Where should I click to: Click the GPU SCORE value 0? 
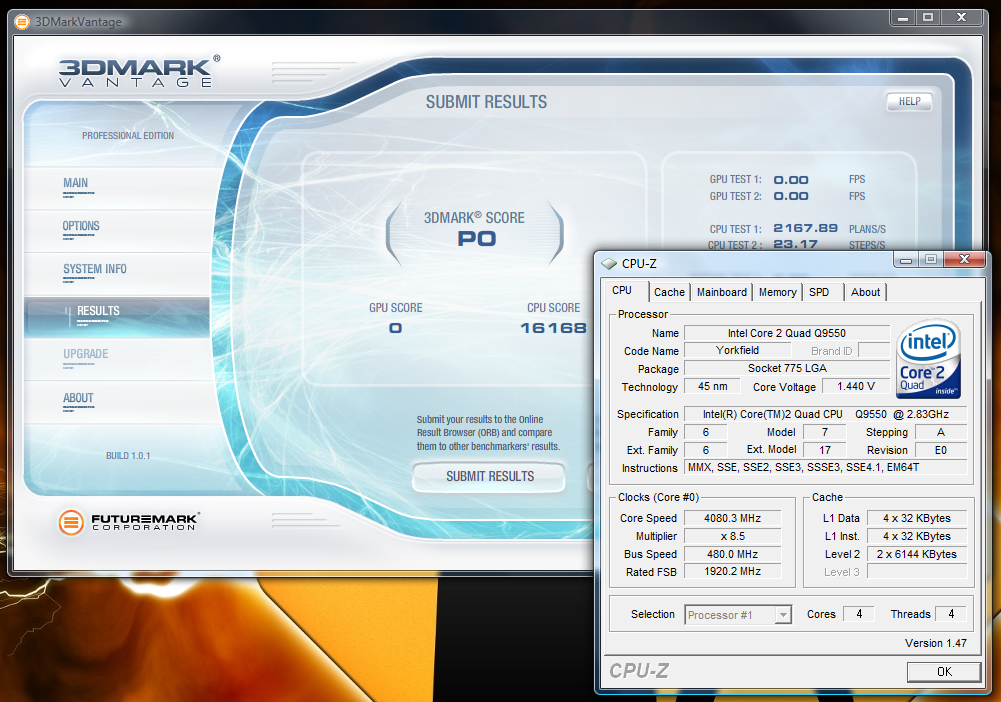[395, 328]
